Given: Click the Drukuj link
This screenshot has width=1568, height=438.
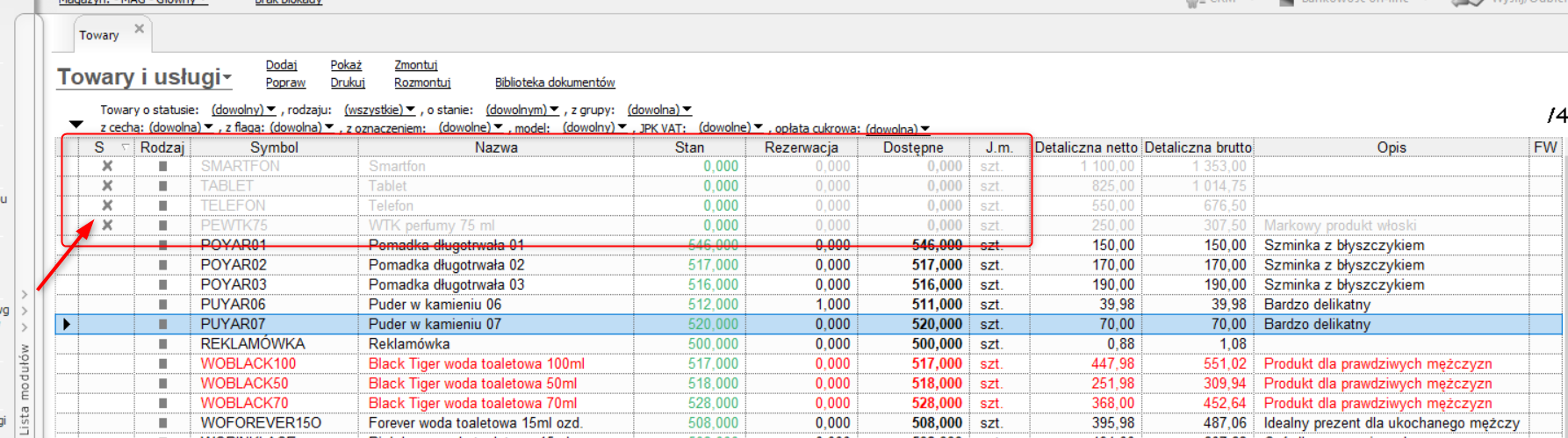Looking at the screenshot, I should tap(348, 83).
